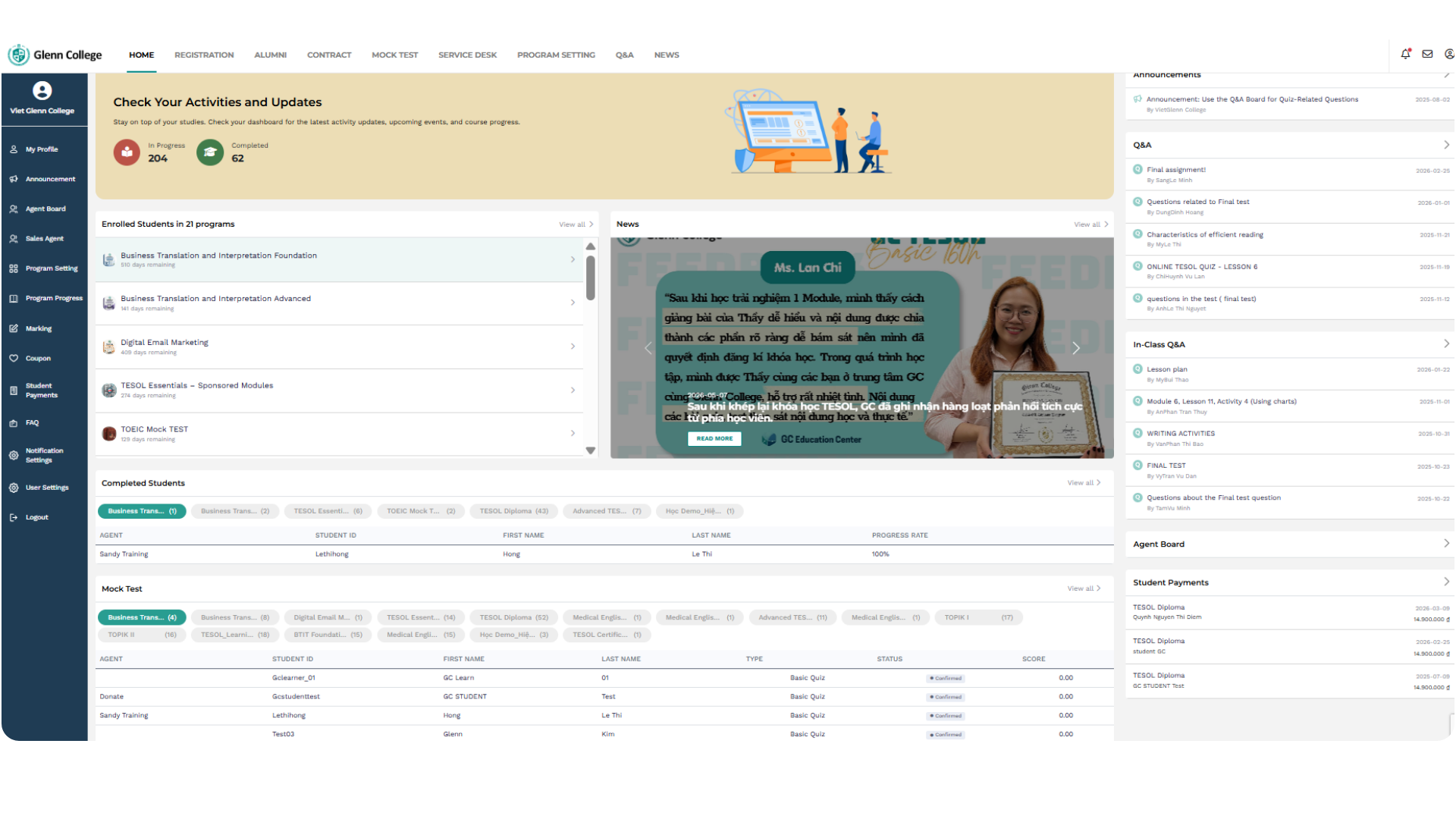Open Coupon in sidebar
This screenshot has width=1456, height=819.
[38, 358]
